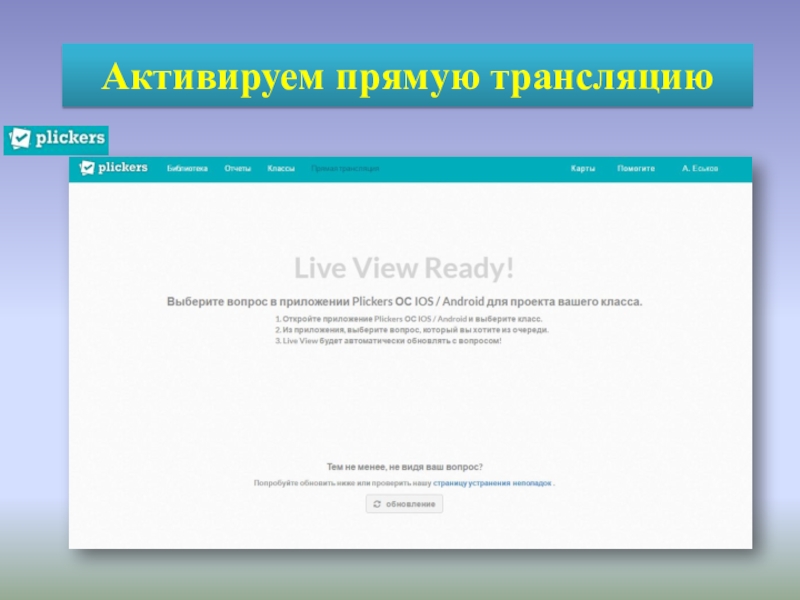The image size is (800, 600).
Task: Click the step 1 text Откройте приложение Plickers
Action: point(408,319)
